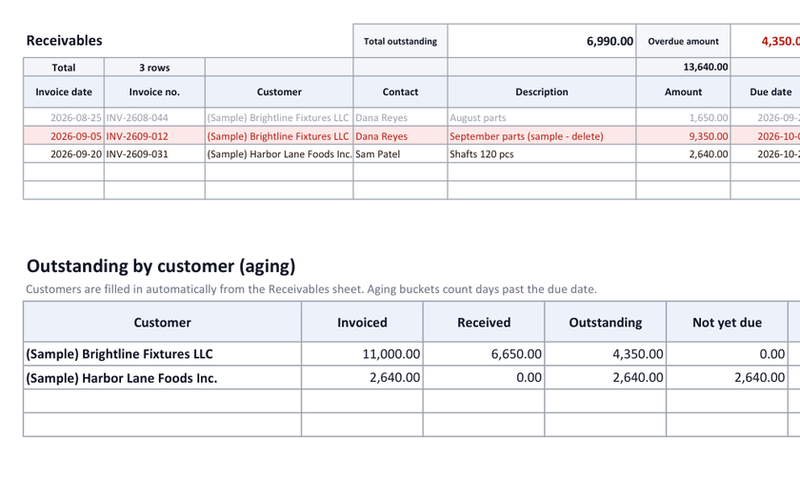Select the 9,350.00 amount cell
This screenshot has height=500, width=800.
point(683,136)
